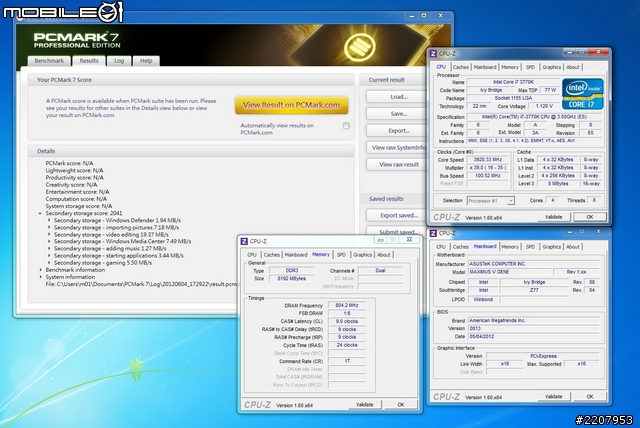
Task: Click OK in Mainboard CPU-Z window
Action: pos(590,397)
